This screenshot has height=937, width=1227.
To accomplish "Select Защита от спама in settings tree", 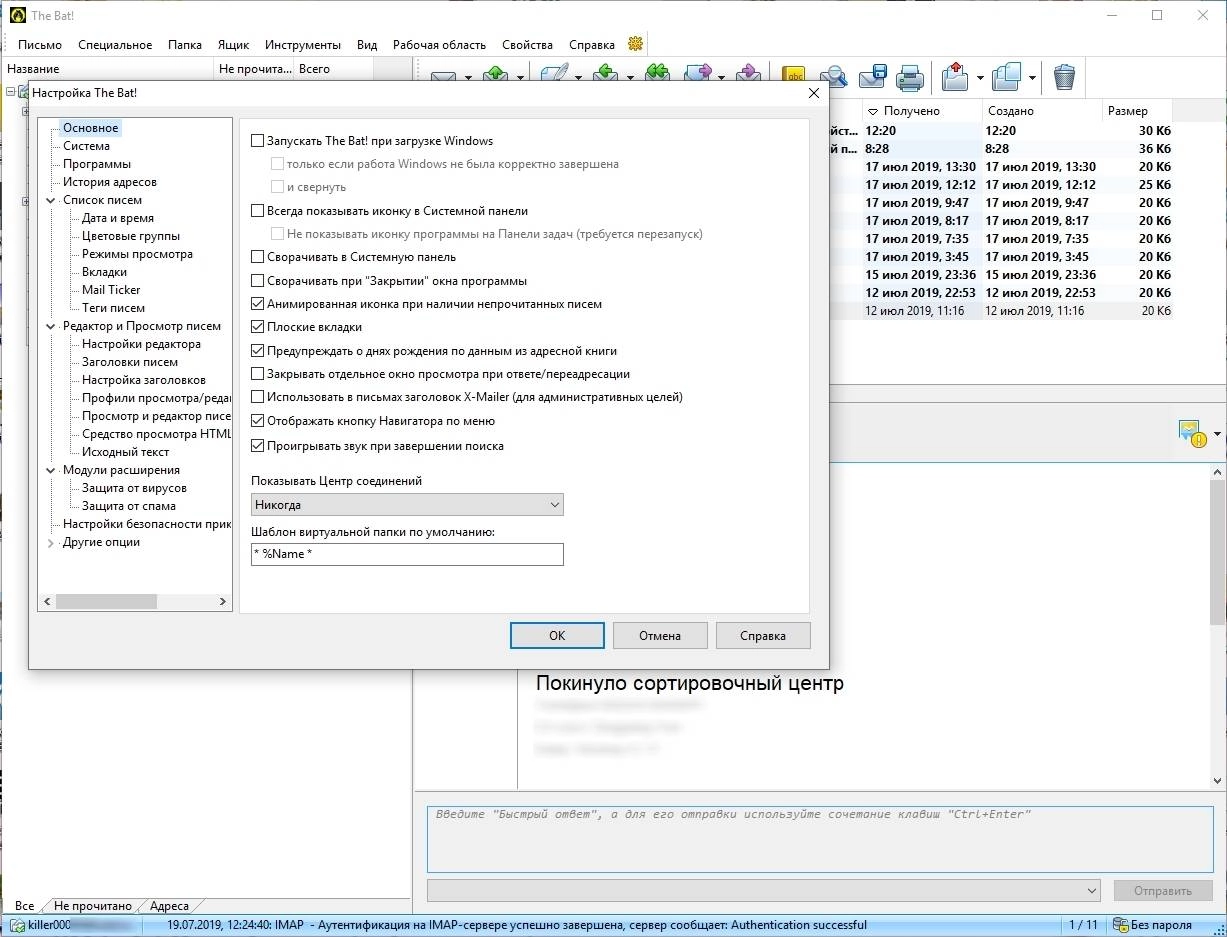I will coord(129,506).
